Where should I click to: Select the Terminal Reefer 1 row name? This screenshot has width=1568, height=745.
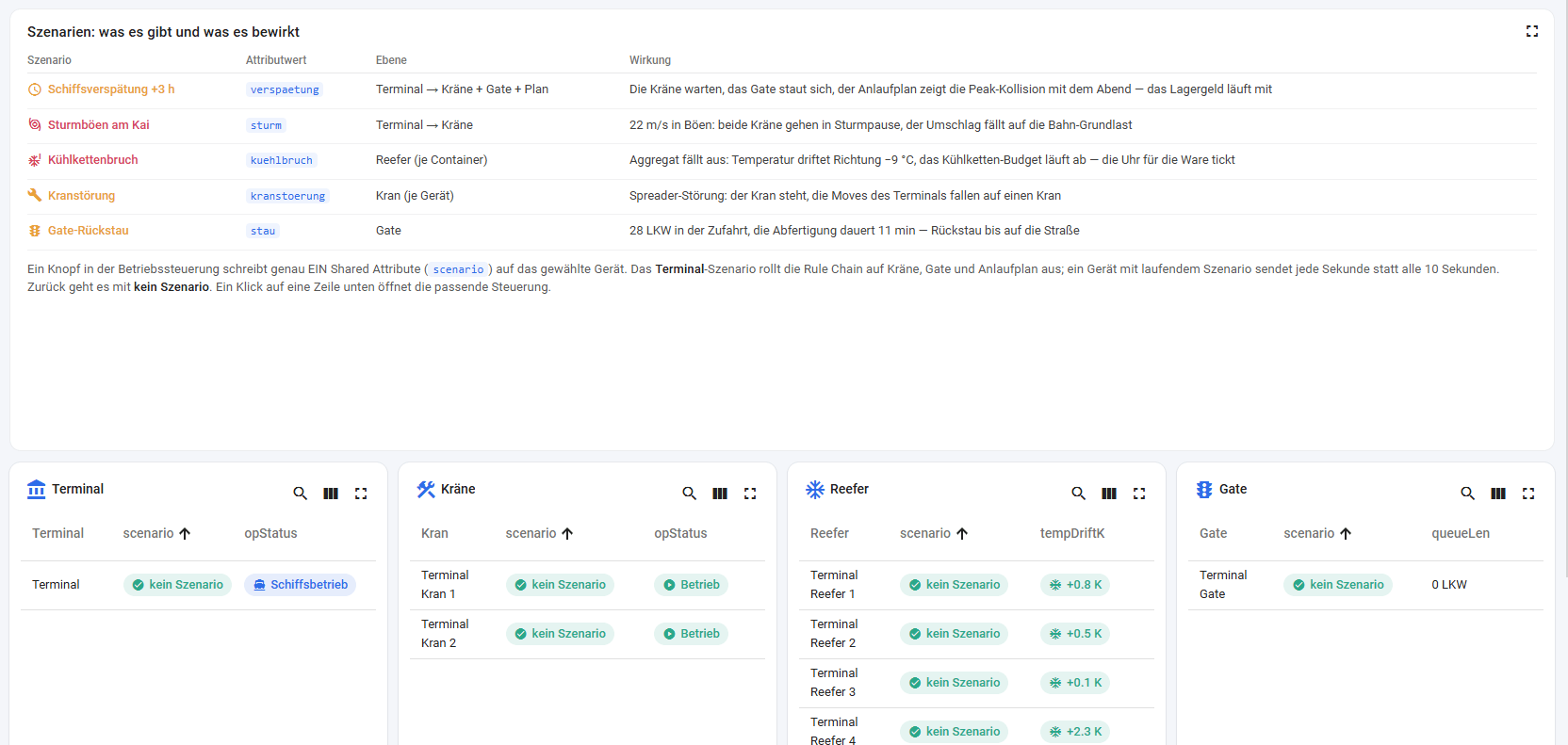click(x=834, y=585)
